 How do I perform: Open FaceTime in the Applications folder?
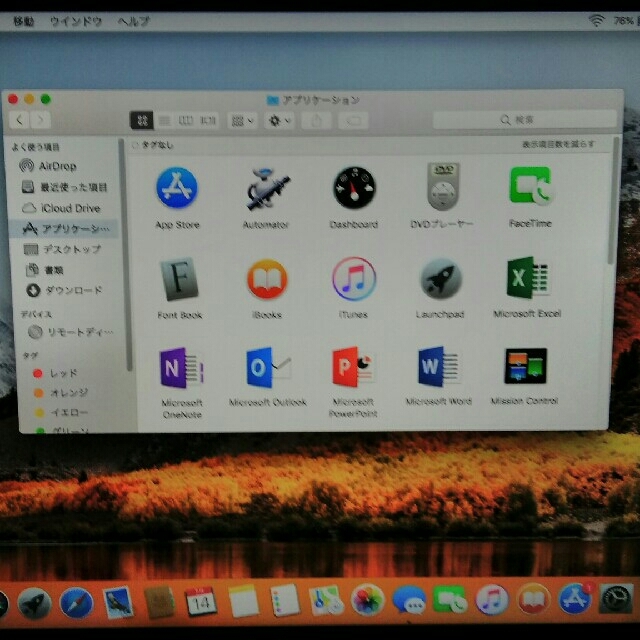(x=531, y=186)
